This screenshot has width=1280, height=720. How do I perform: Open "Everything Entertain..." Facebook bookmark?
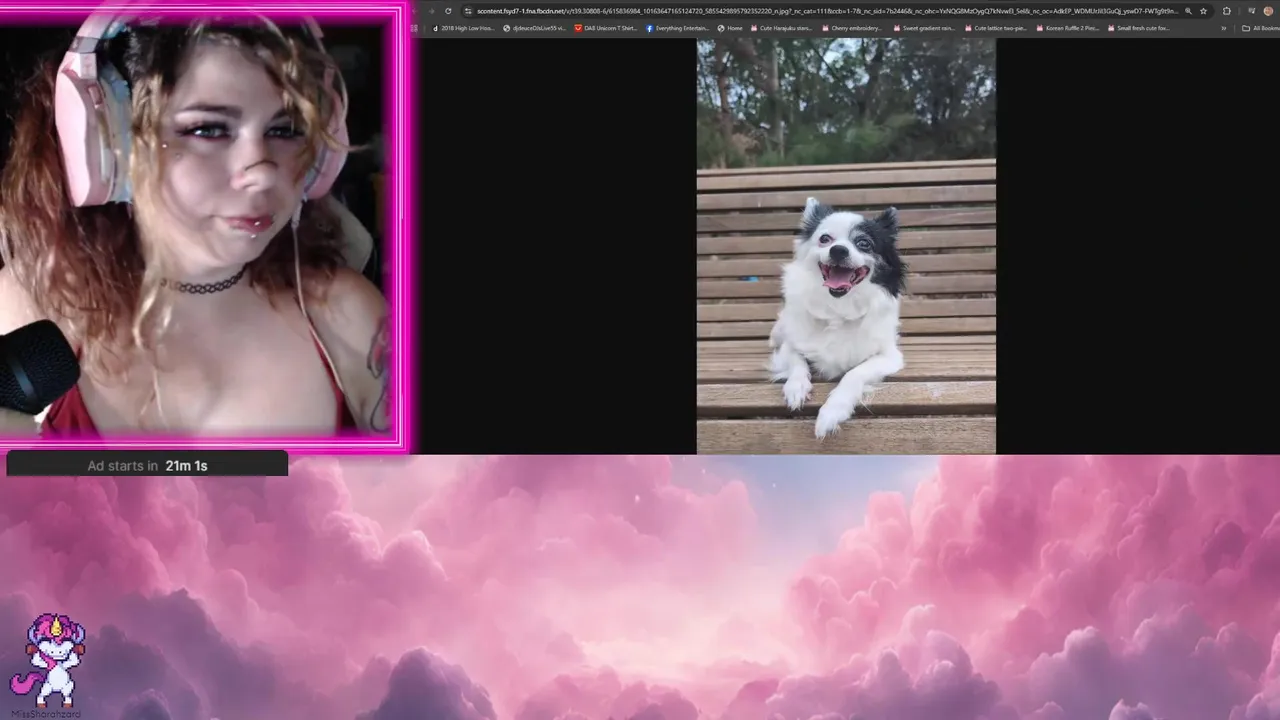(678, 28)
